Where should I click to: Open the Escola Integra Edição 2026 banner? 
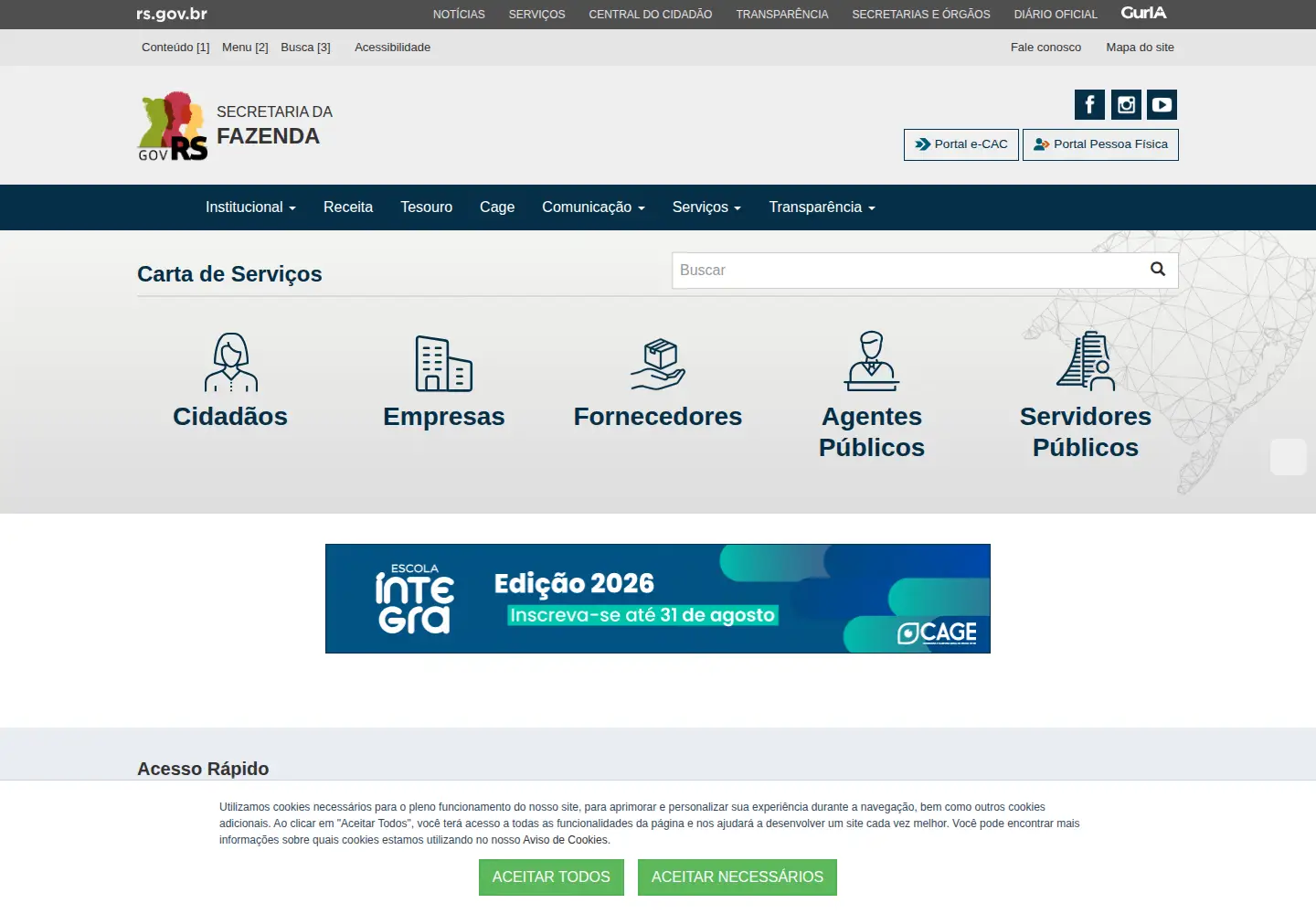coord(658,599)
